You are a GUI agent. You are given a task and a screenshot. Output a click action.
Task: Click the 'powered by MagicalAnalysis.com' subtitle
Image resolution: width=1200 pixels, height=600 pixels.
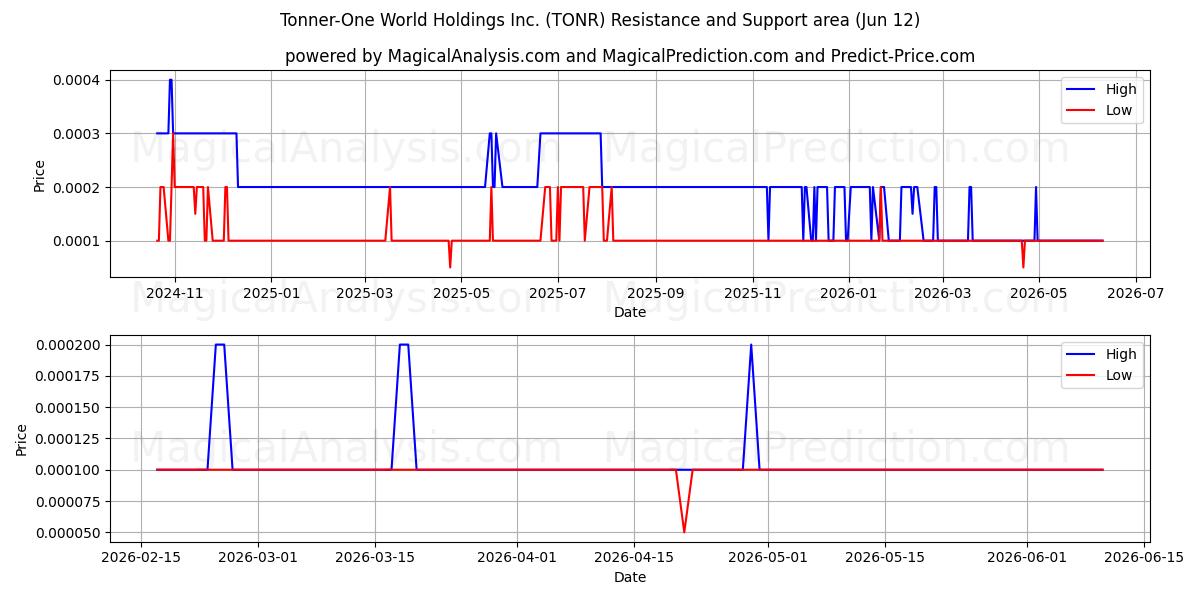[630, 56]
